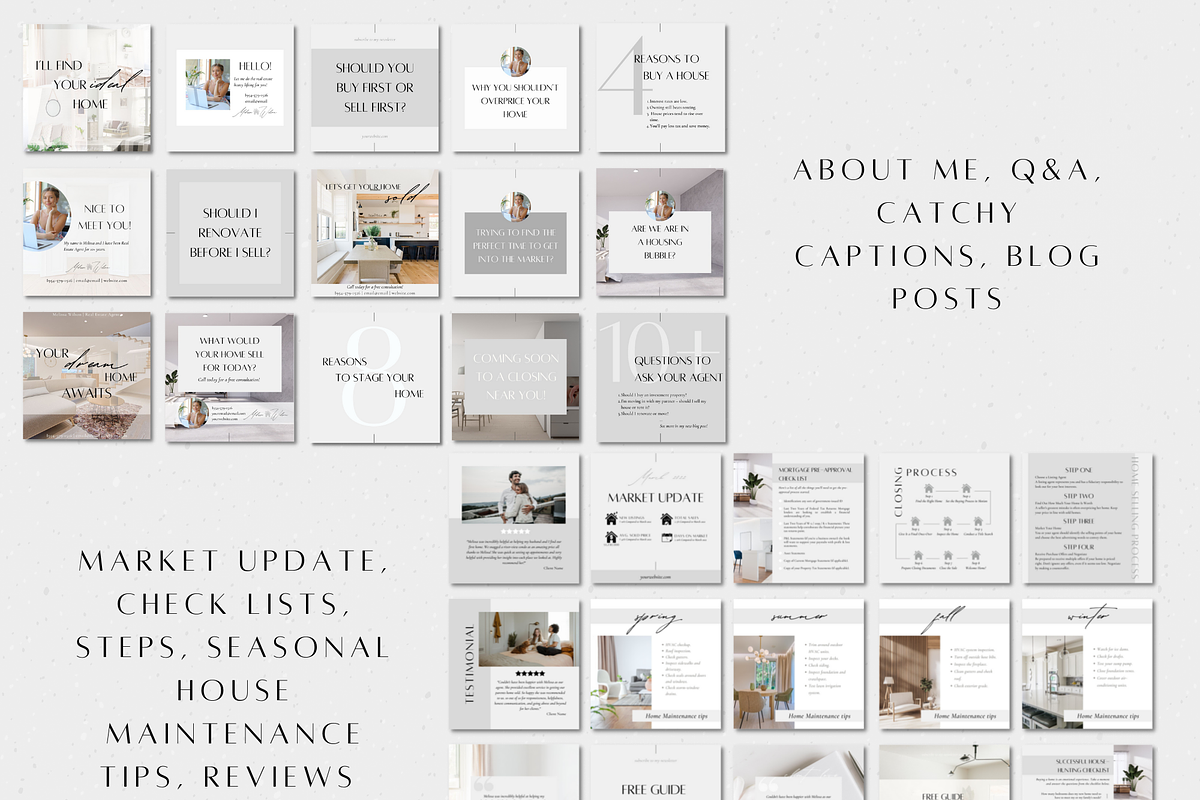Select the couple-on-beach review card

(514, 518)
